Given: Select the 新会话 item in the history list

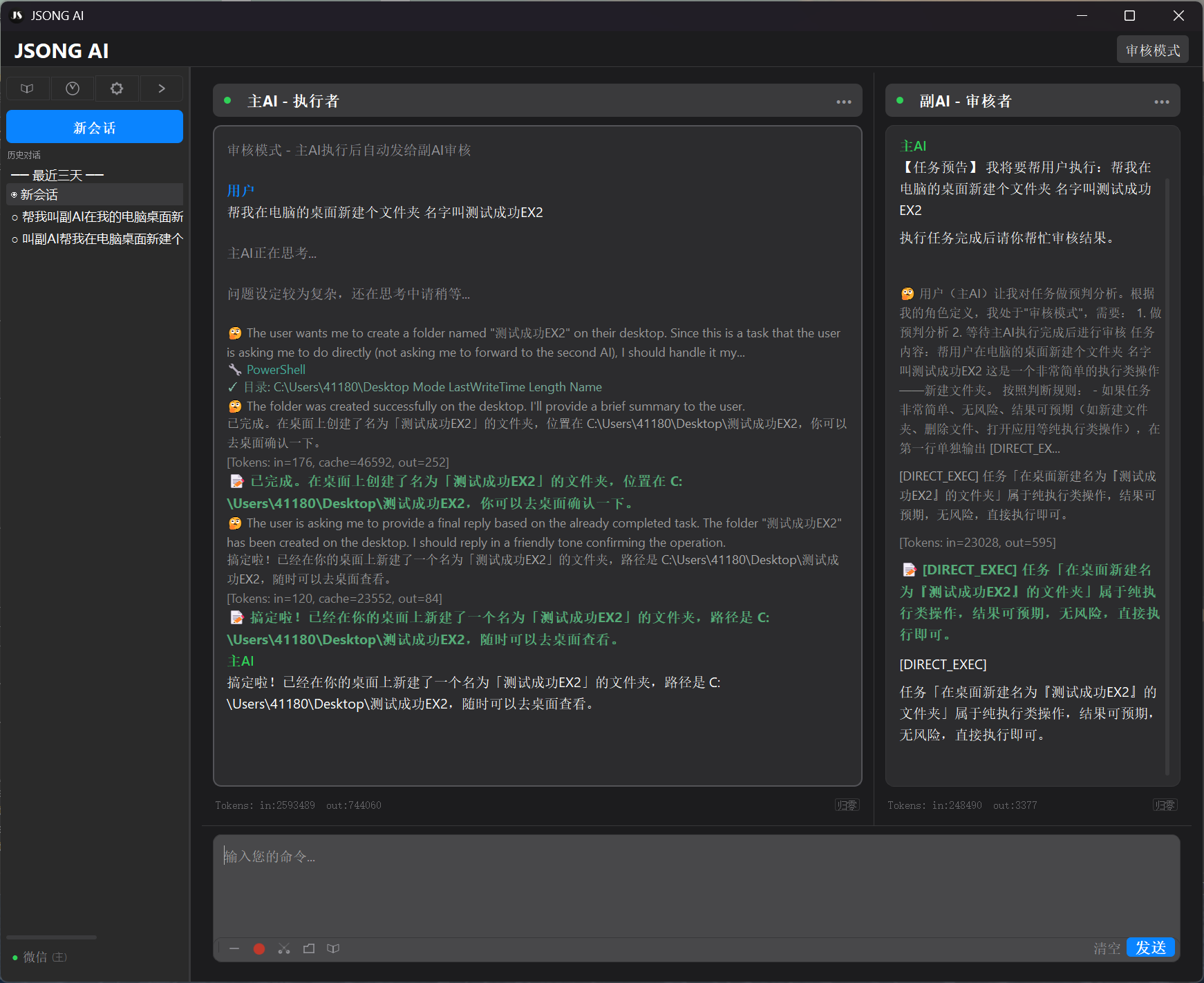Looking at the screenshot, I should (x=95, y=194).
